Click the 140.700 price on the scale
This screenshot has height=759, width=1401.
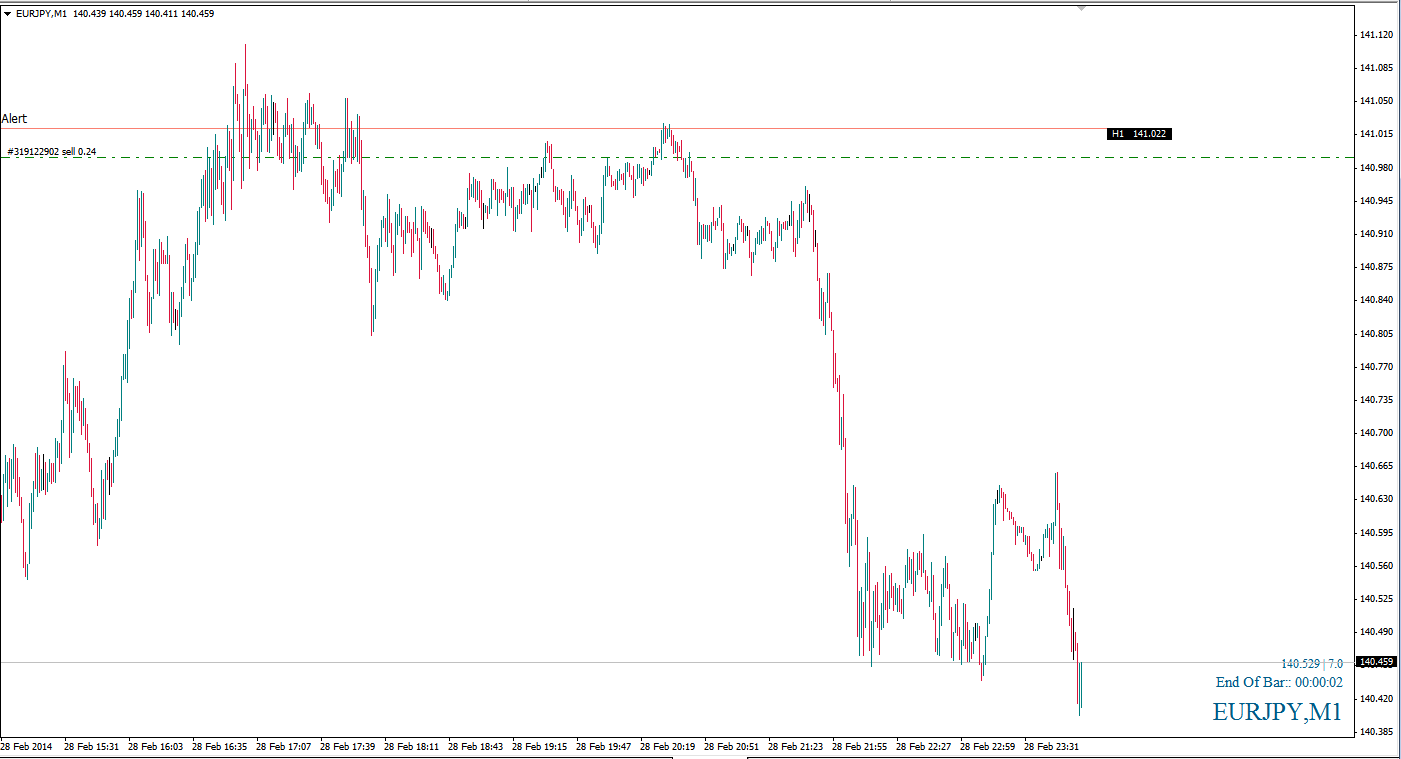[x=1376, y=433]
